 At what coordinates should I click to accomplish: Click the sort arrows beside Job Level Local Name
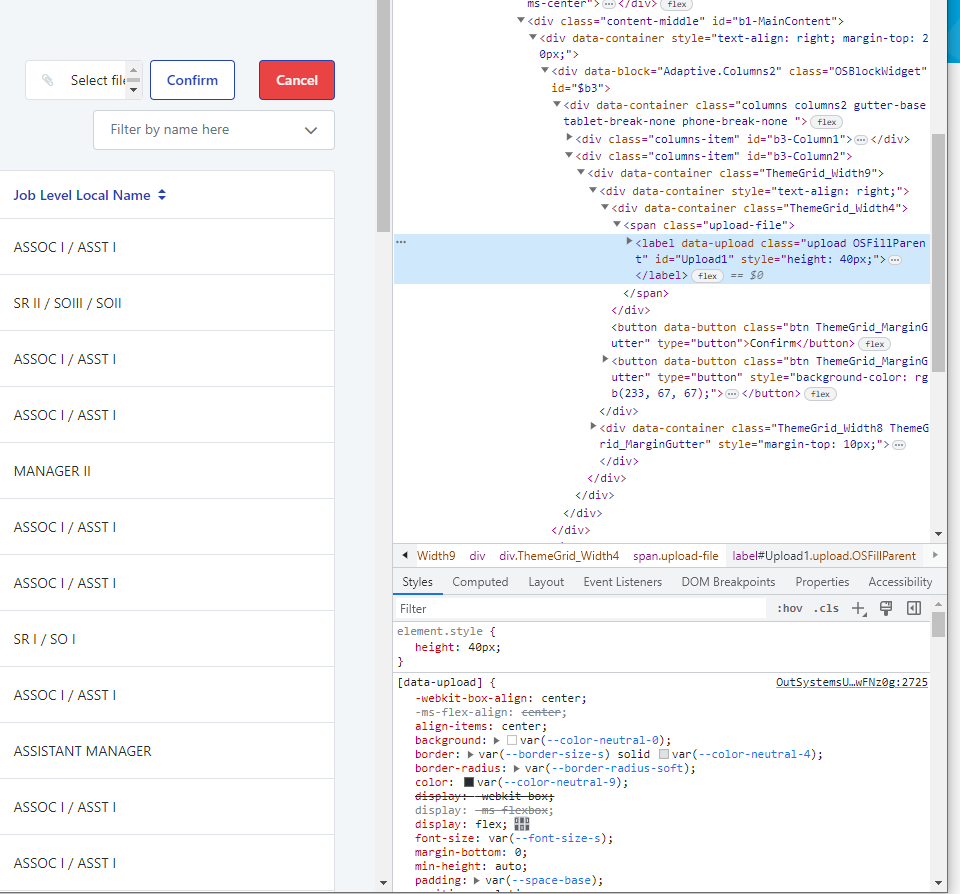click(162, 195)
